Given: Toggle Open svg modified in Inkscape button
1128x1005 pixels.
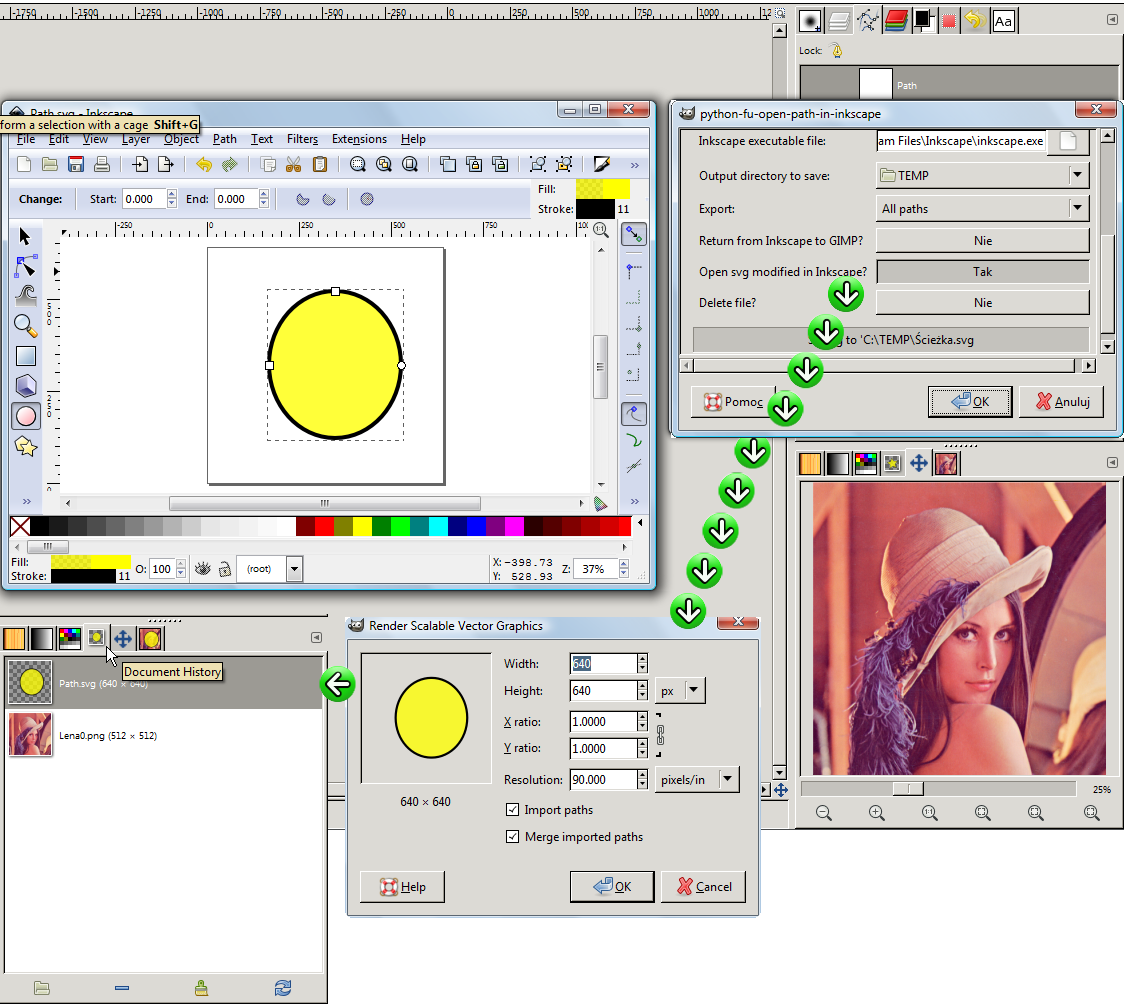Looking at the screenshot, I should (x=982, y=272).
